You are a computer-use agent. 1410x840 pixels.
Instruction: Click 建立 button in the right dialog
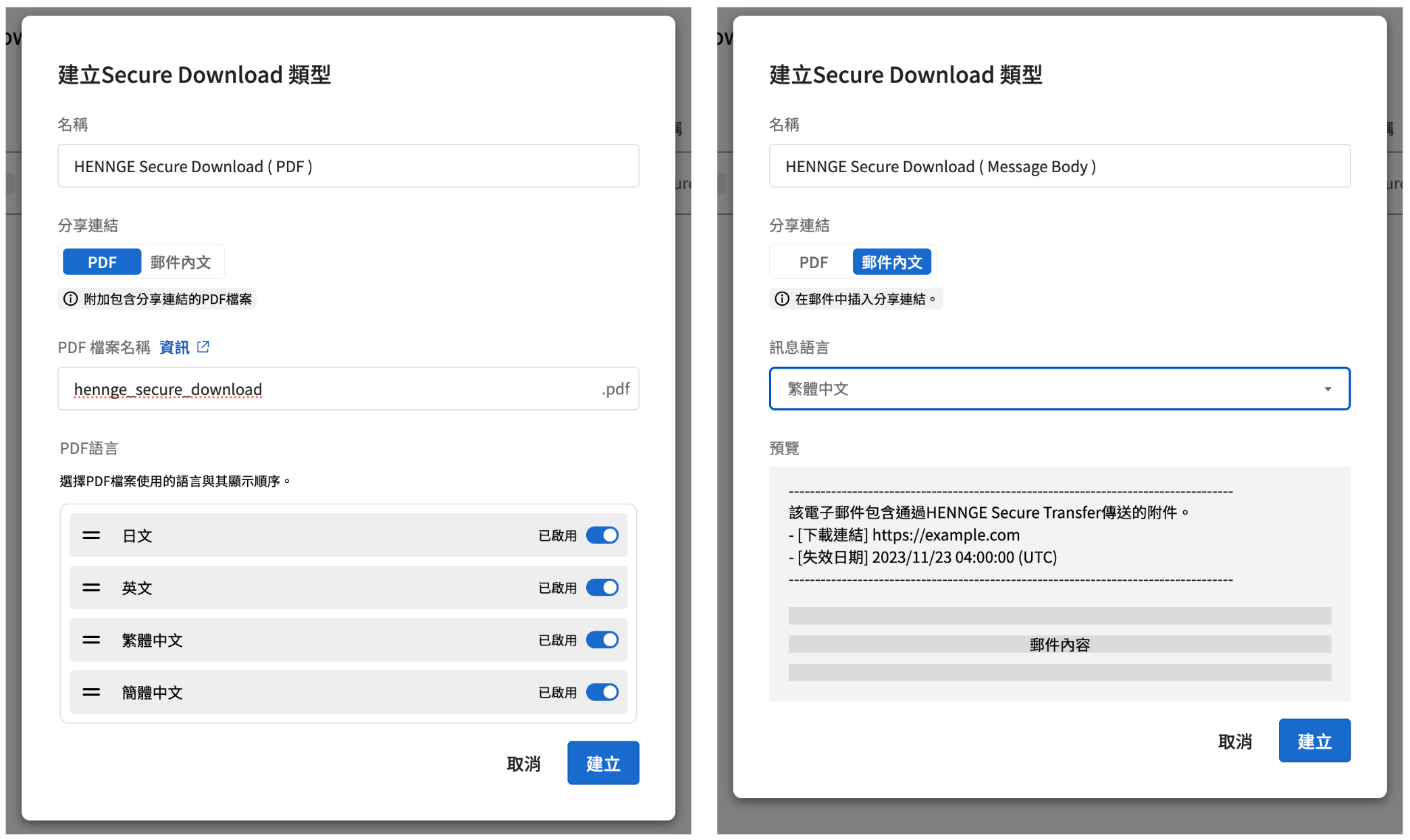click(x=1314, y=741)
